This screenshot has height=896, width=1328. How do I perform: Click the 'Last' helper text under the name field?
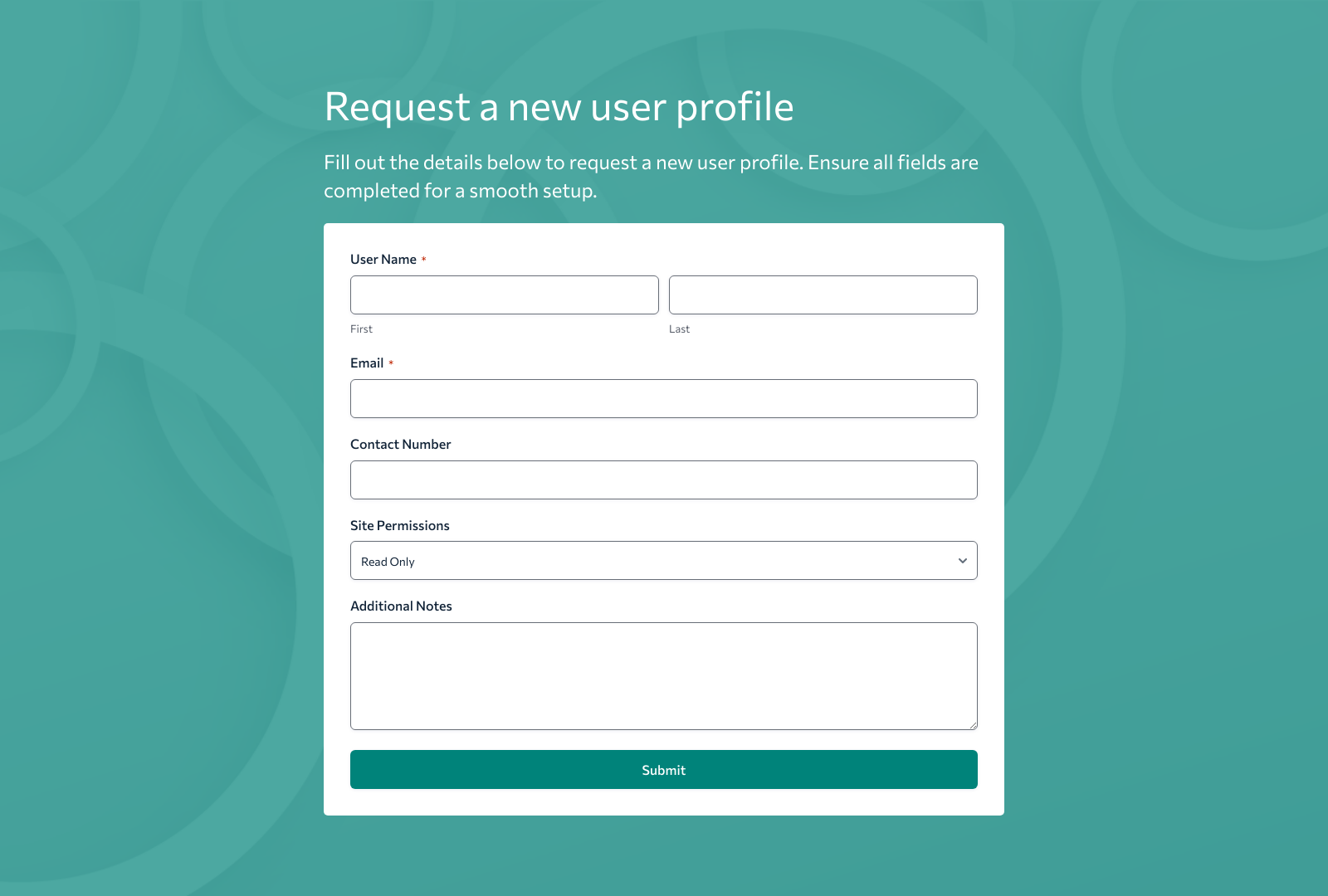pos(679,329)
